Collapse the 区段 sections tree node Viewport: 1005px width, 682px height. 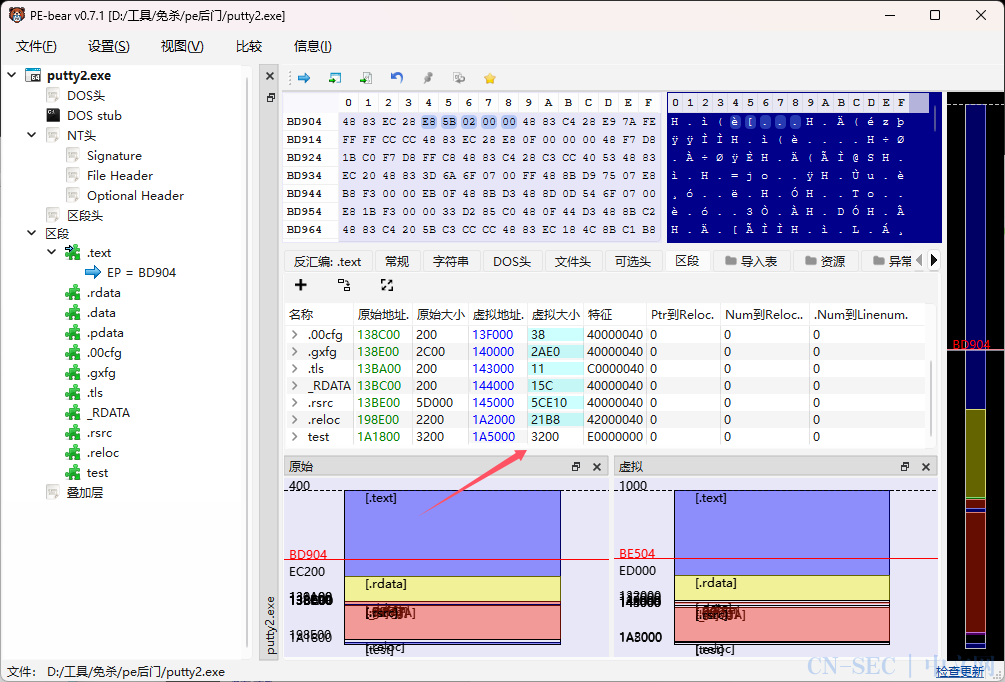[32, 233]
